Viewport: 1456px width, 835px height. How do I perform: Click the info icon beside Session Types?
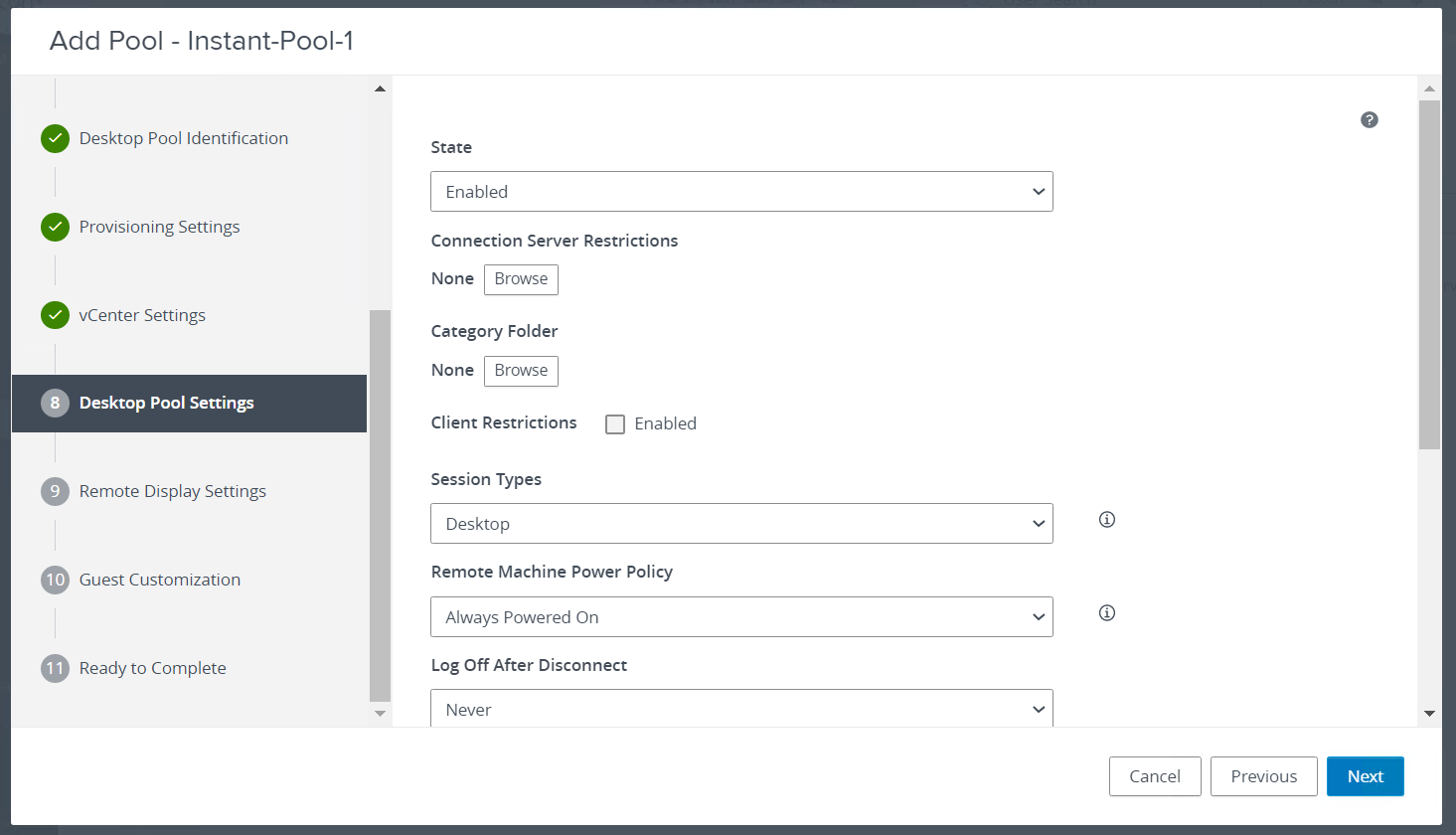pos(1107,520)
